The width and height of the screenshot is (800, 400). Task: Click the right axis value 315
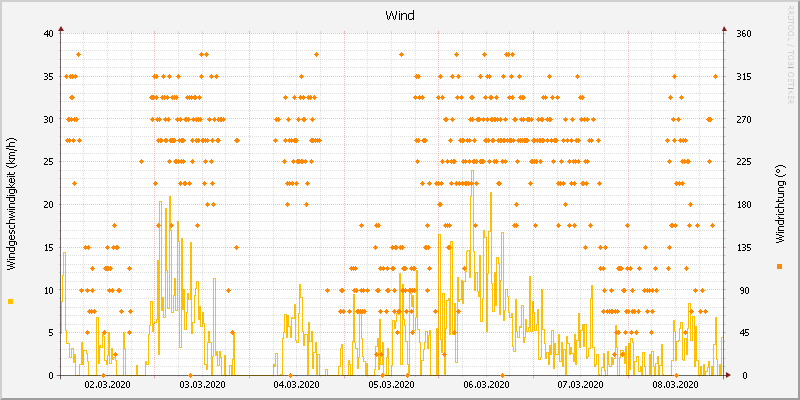point(744,77)
